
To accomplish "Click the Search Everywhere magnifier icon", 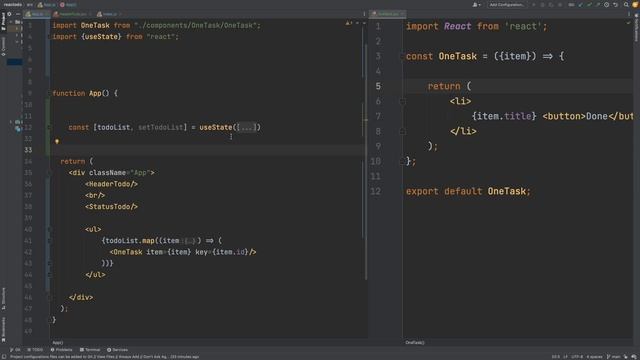I will point(626,4).
